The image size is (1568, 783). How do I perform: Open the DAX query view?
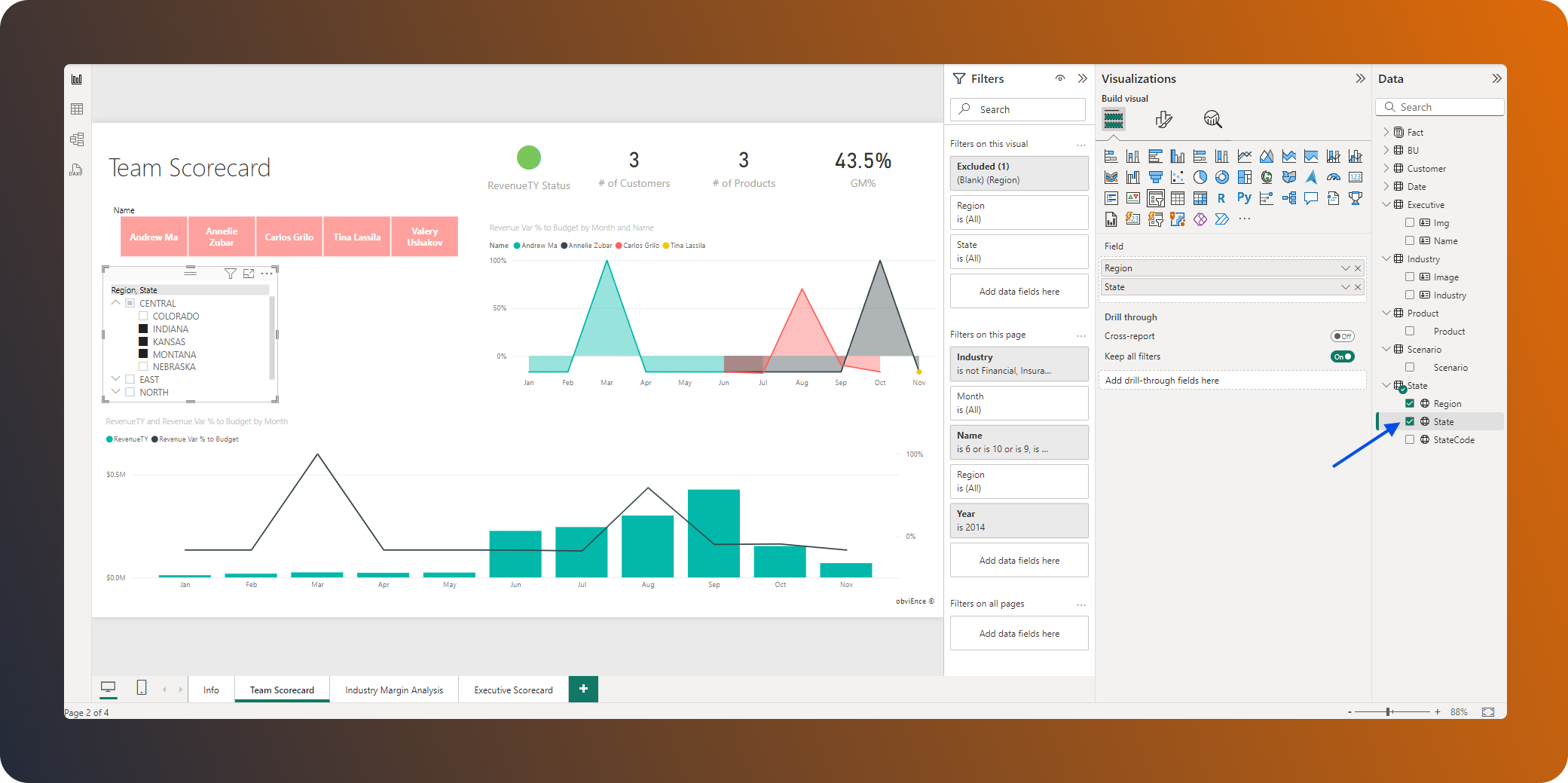[76, 170]
